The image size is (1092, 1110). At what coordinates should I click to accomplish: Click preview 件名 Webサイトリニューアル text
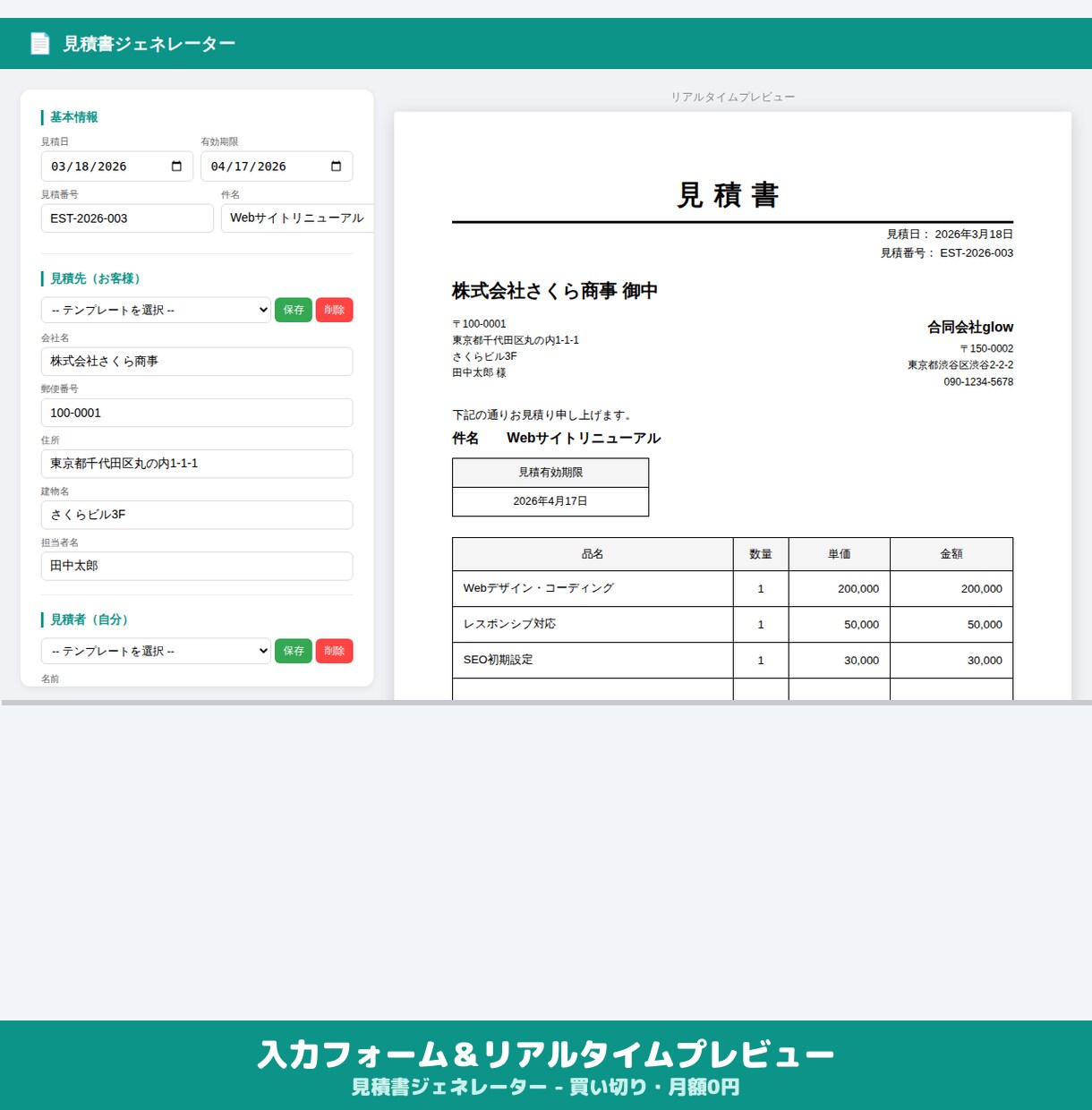tap(584, 439)
